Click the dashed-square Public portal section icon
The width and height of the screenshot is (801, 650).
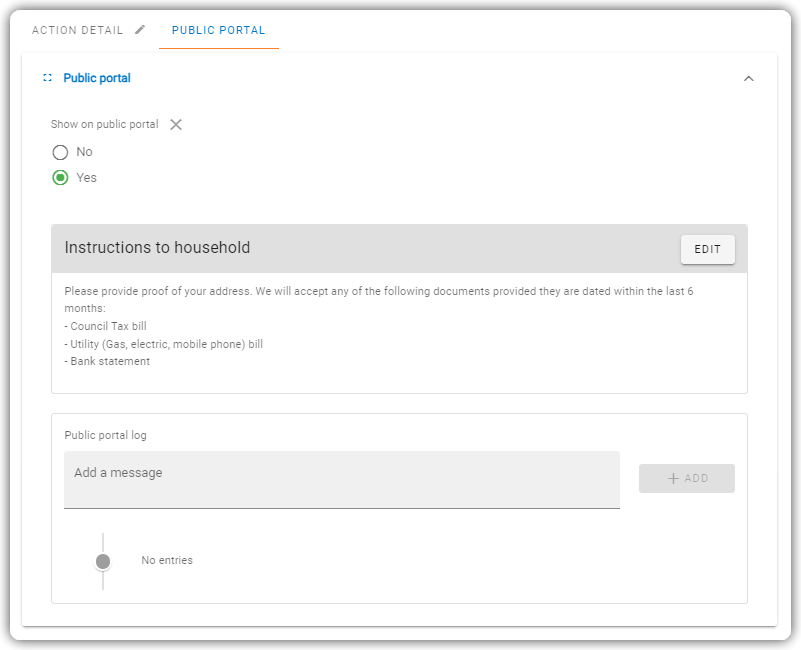click(48, 78)
